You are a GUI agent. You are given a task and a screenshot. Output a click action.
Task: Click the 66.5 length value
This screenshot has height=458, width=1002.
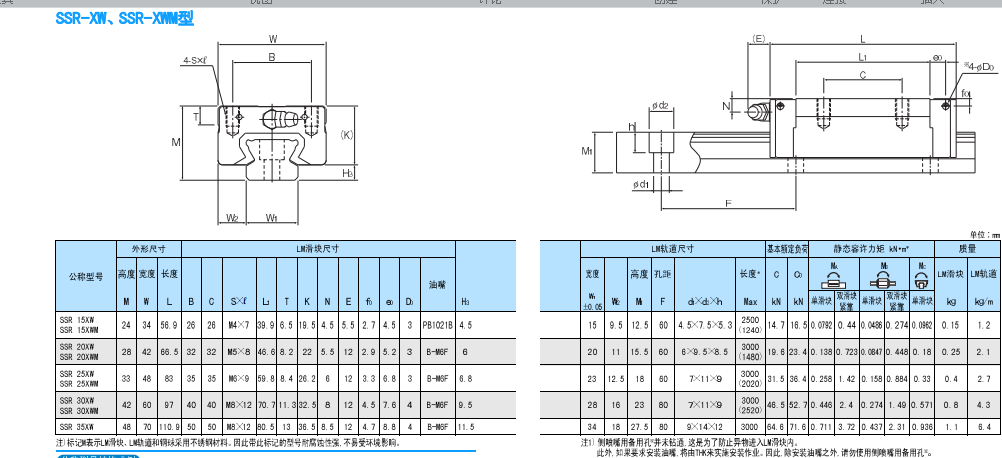click(170, 352)
